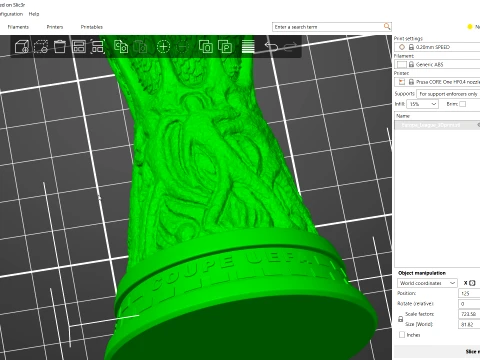The height and width of the screenshot is (360, 480).
Task: Switch to the Printers tab
Action: pyautogui.click(x=55, y=27)
